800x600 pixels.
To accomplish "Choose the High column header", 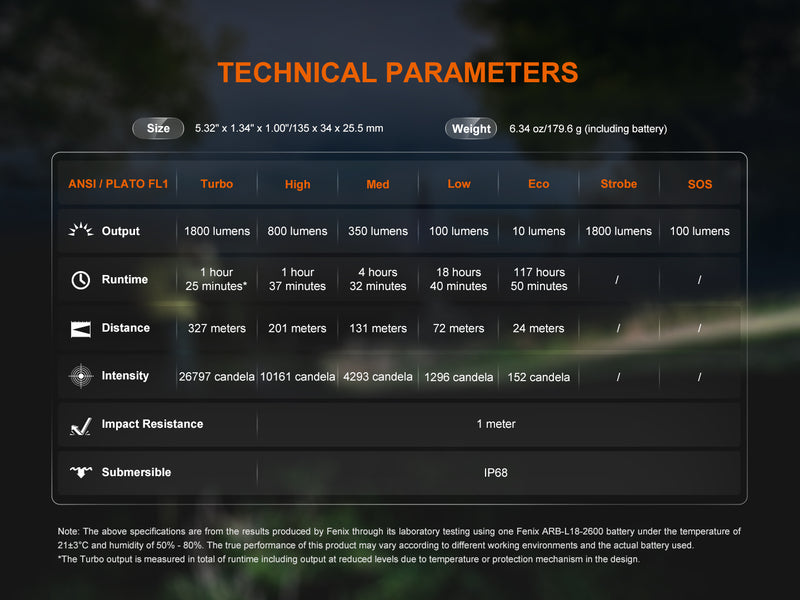I will coord(297,184).
